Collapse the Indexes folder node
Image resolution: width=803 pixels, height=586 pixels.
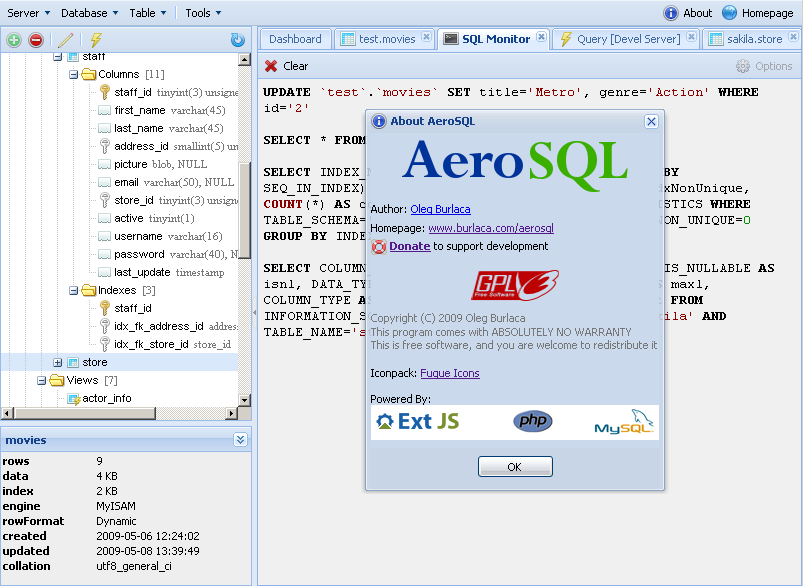(x=73, y=291)
